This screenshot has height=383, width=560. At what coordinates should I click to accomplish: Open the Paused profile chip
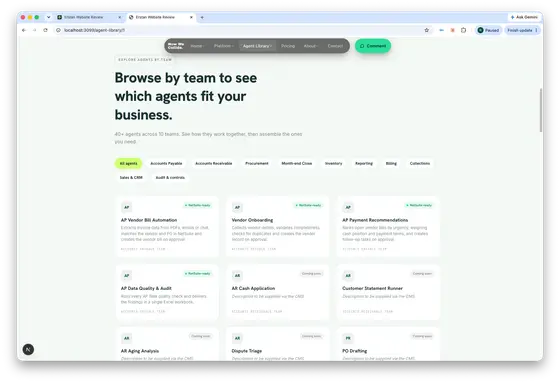pos(488,30)
